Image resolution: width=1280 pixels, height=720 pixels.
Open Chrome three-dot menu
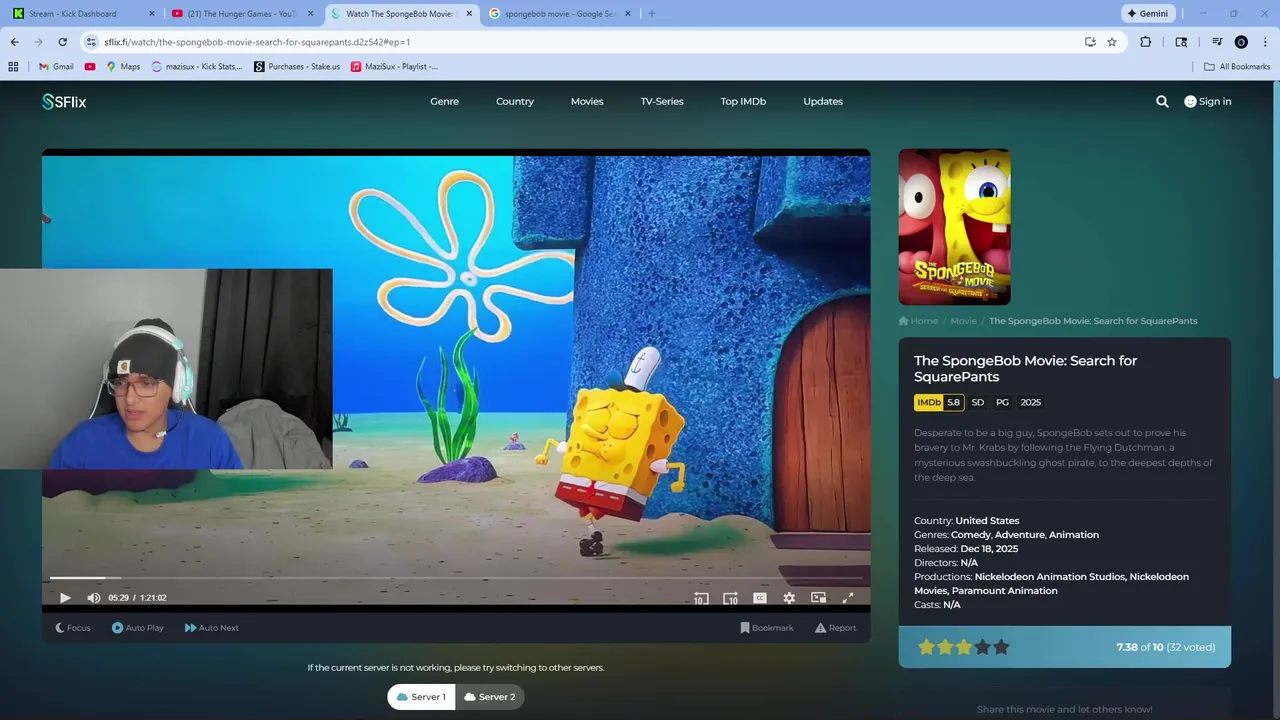click(x=1265, y=42)
